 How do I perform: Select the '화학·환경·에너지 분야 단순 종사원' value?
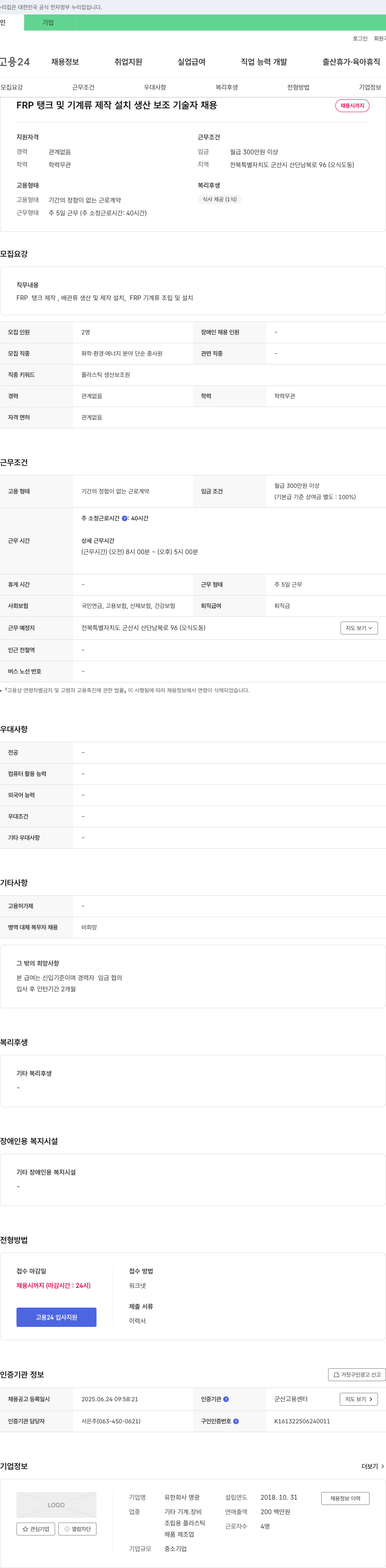click(x=122, y=353)
